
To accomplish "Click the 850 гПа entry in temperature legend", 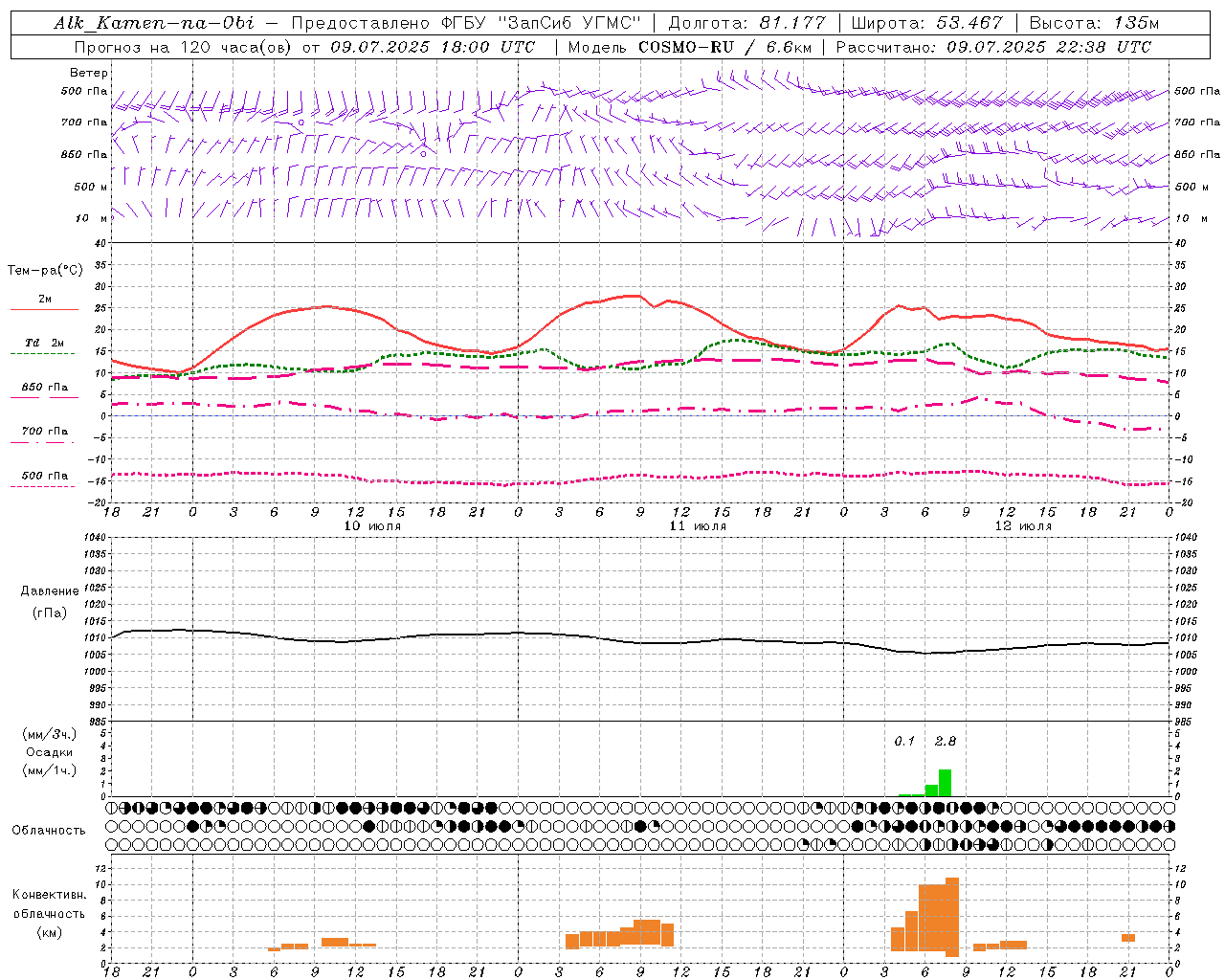I will [44, 388].
